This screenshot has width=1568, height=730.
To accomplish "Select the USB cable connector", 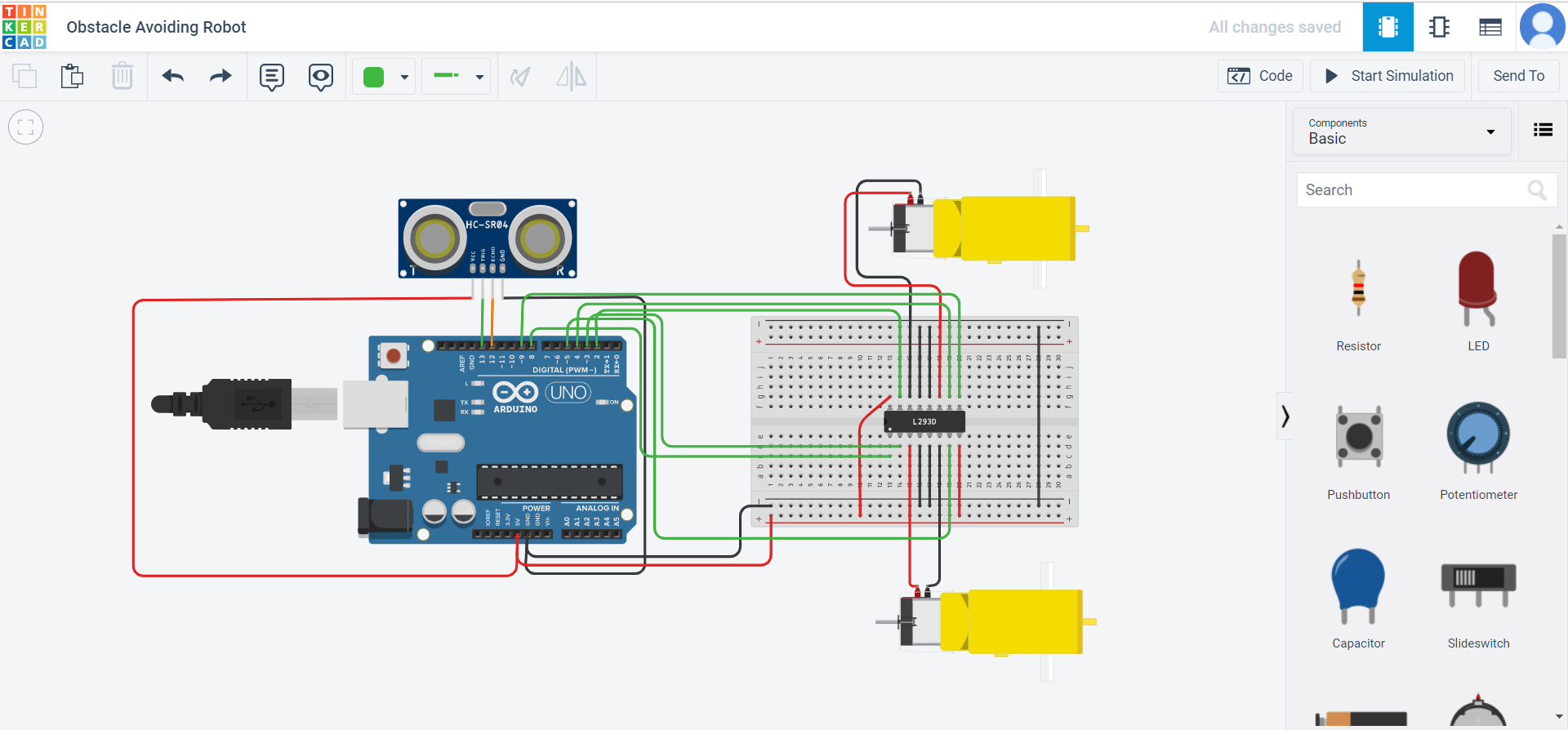I will 245,403.
